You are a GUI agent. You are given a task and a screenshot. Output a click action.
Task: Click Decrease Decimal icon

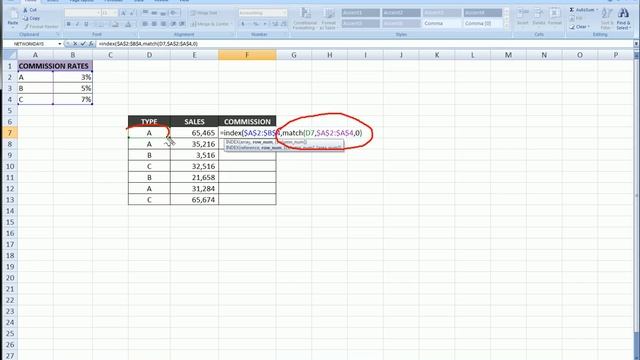pyautogui.click(x=283, y=24)
